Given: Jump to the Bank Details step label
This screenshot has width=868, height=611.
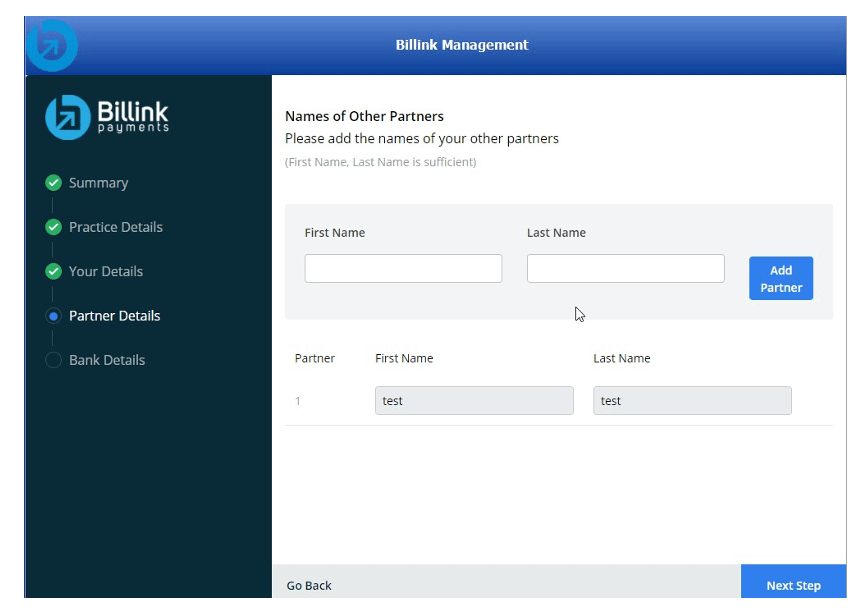Looking at the screenshot, I should 106,360.
